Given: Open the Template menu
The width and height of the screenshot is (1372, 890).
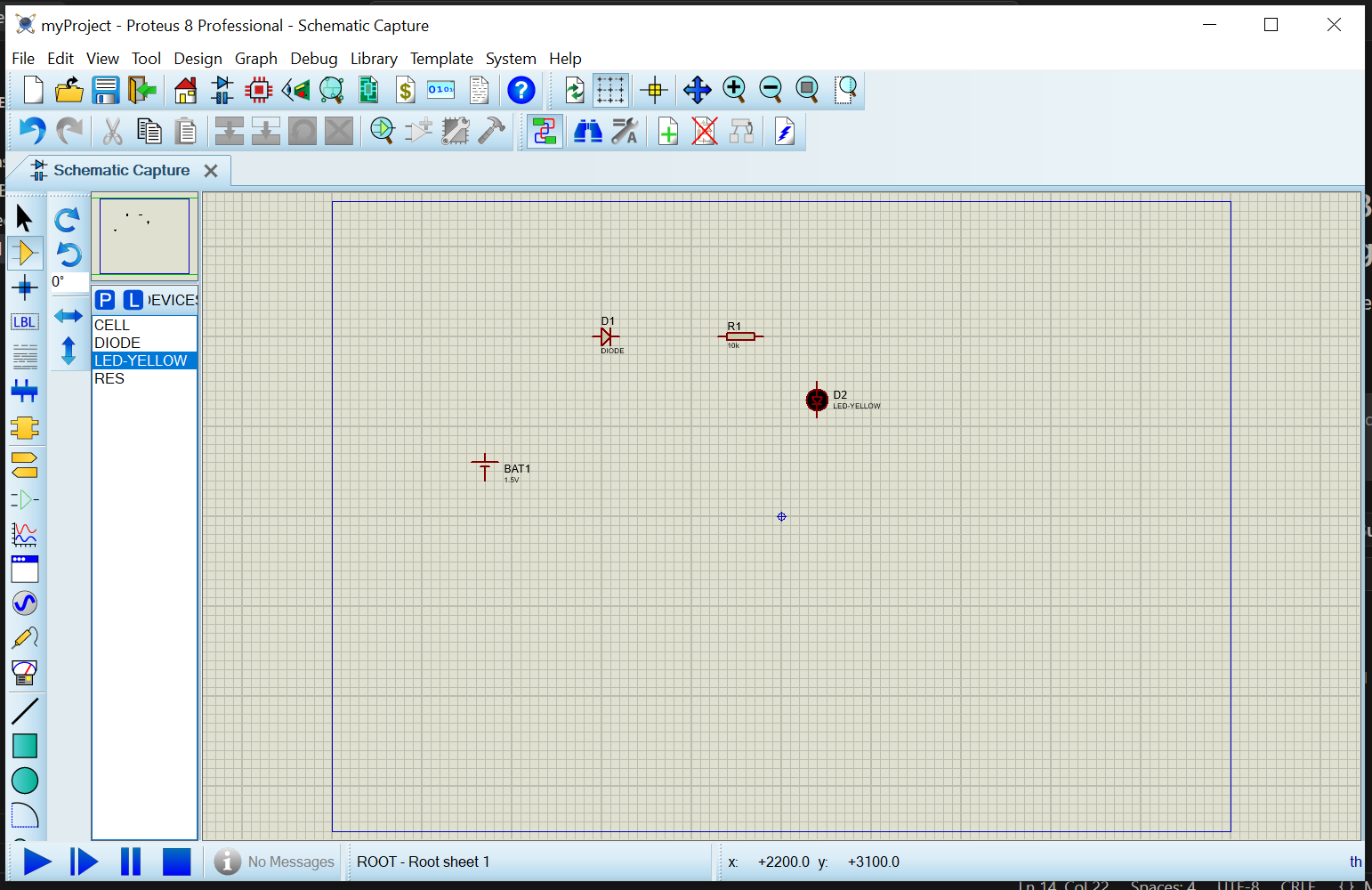Looking at the screenshot, I should point(441,59).
